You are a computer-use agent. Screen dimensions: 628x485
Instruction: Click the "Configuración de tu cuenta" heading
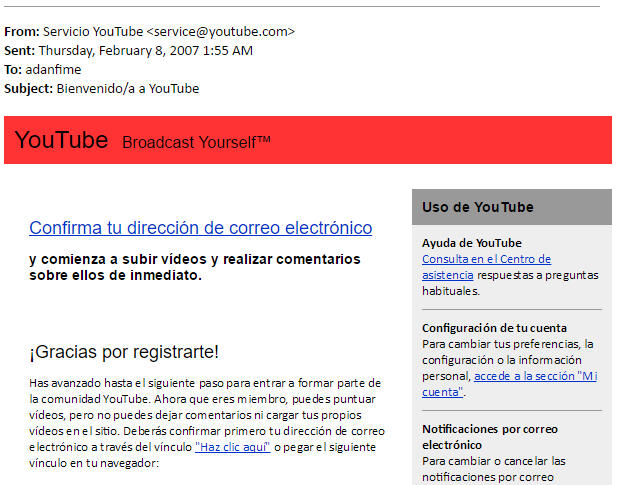pyautogui.click(x=494, y=328)
